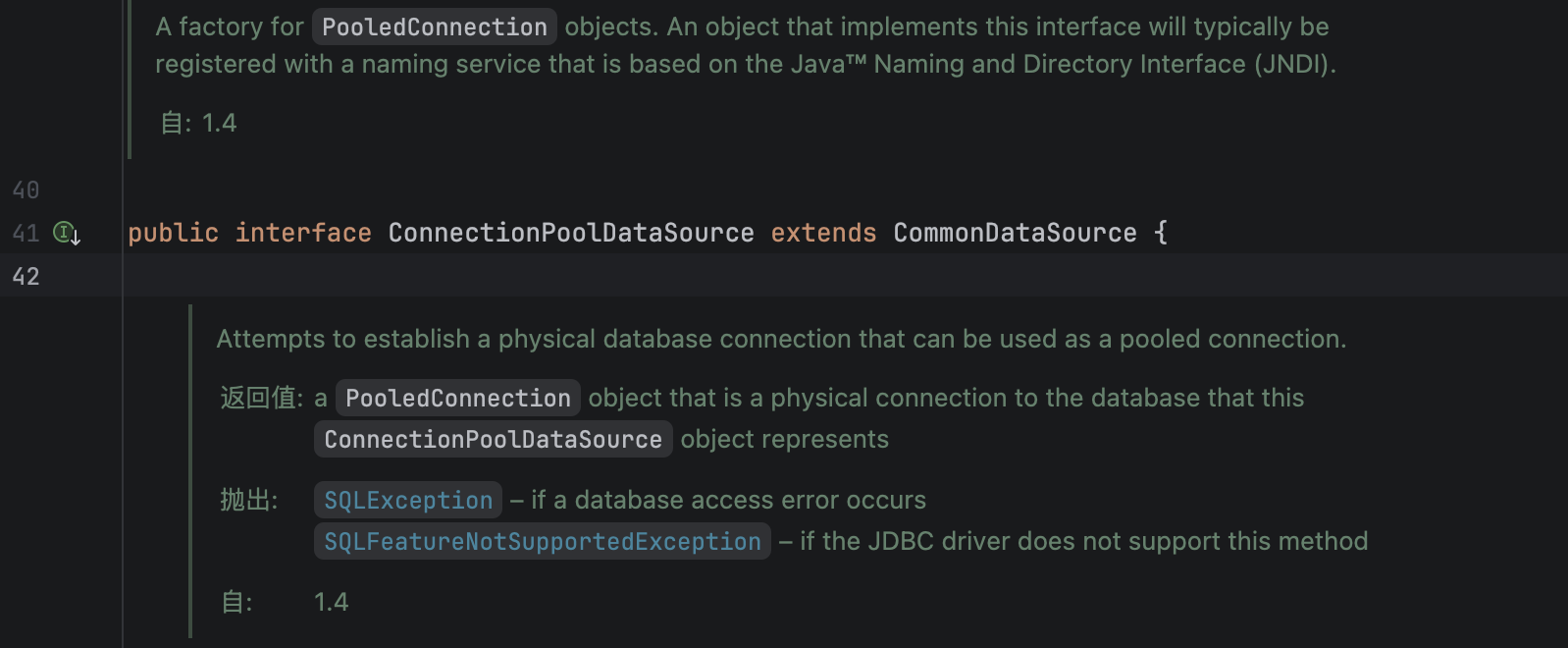Click the implemented-interface gutter icon on line 41

pyautogui.click(x=67, y=233)
